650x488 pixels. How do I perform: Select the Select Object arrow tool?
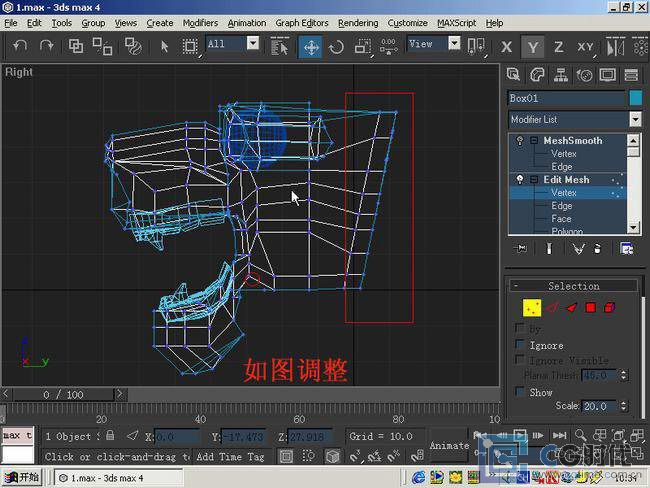tap(165, 46)
